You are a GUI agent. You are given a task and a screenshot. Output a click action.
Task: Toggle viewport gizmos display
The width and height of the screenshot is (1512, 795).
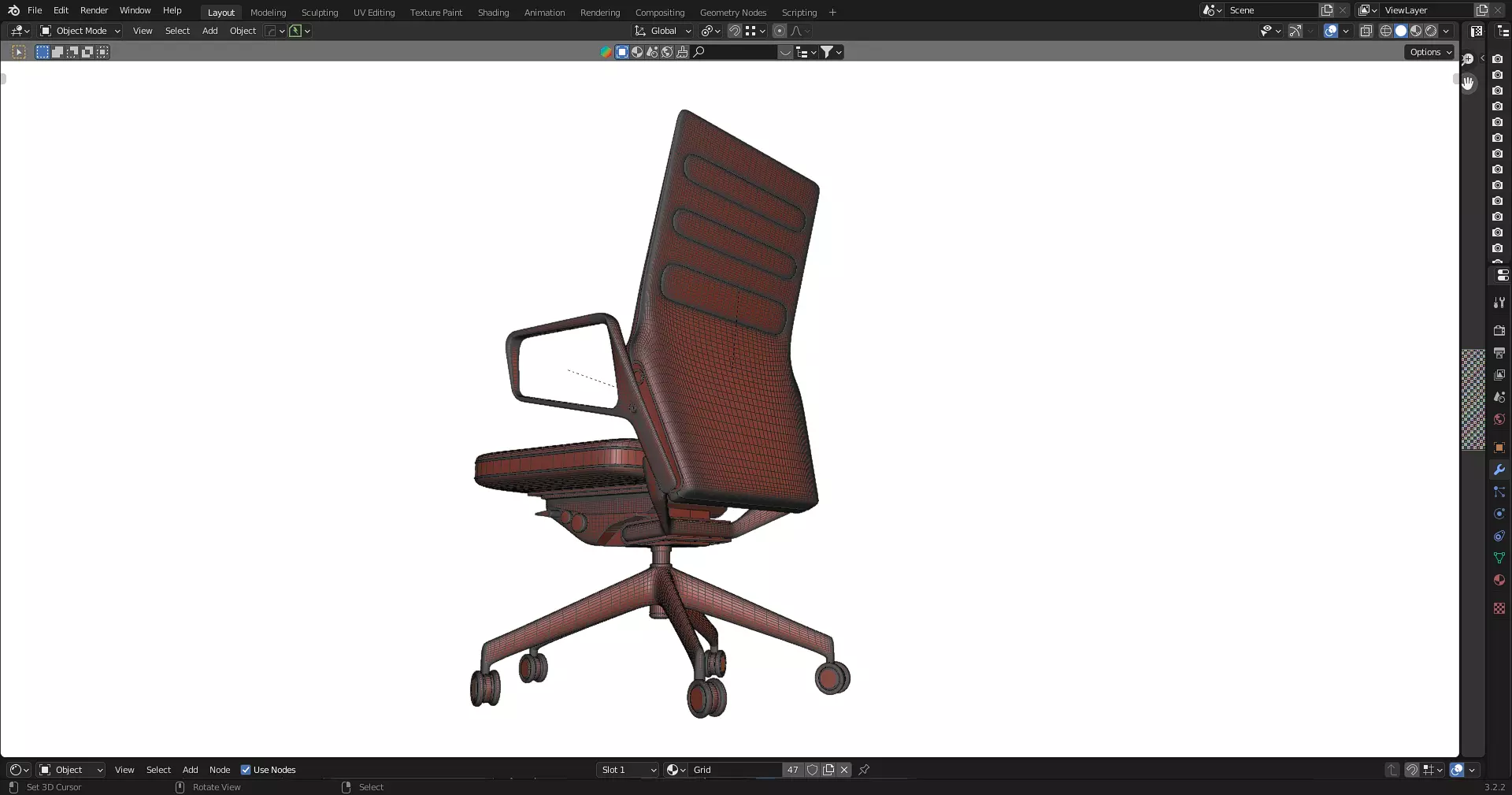click(x=1295, y=31)
